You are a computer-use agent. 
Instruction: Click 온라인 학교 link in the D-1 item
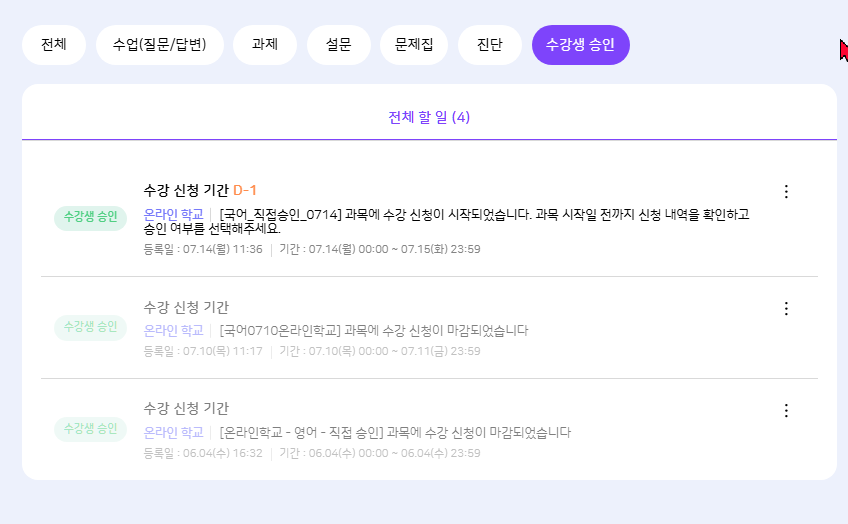click(173, 214)
